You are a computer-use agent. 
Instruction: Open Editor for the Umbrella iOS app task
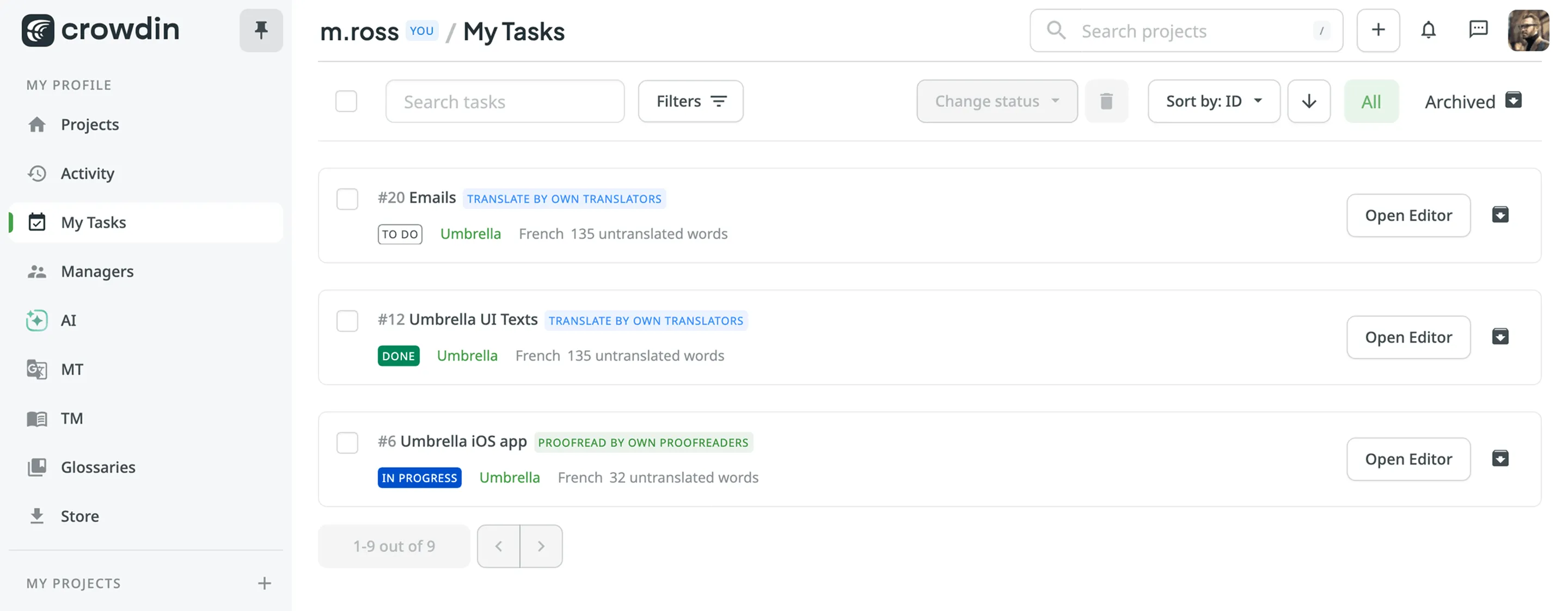tap(1408, 459)
